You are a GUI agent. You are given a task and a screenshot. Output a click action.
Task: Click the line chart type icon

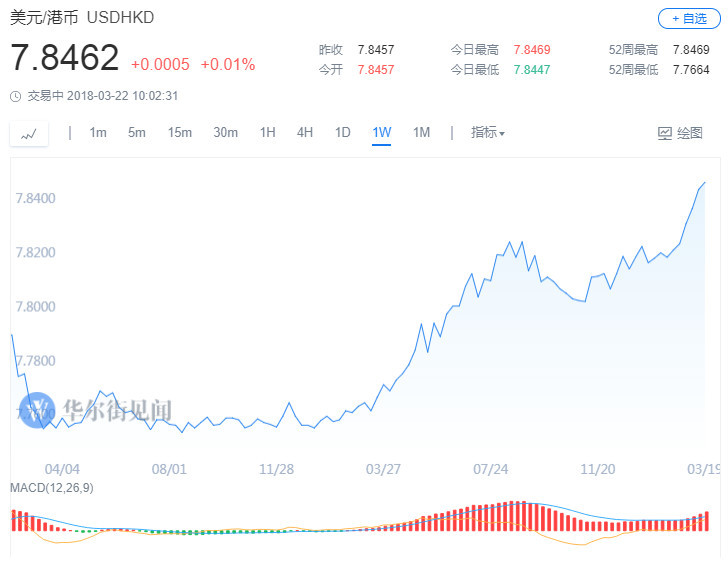[29, 133]
